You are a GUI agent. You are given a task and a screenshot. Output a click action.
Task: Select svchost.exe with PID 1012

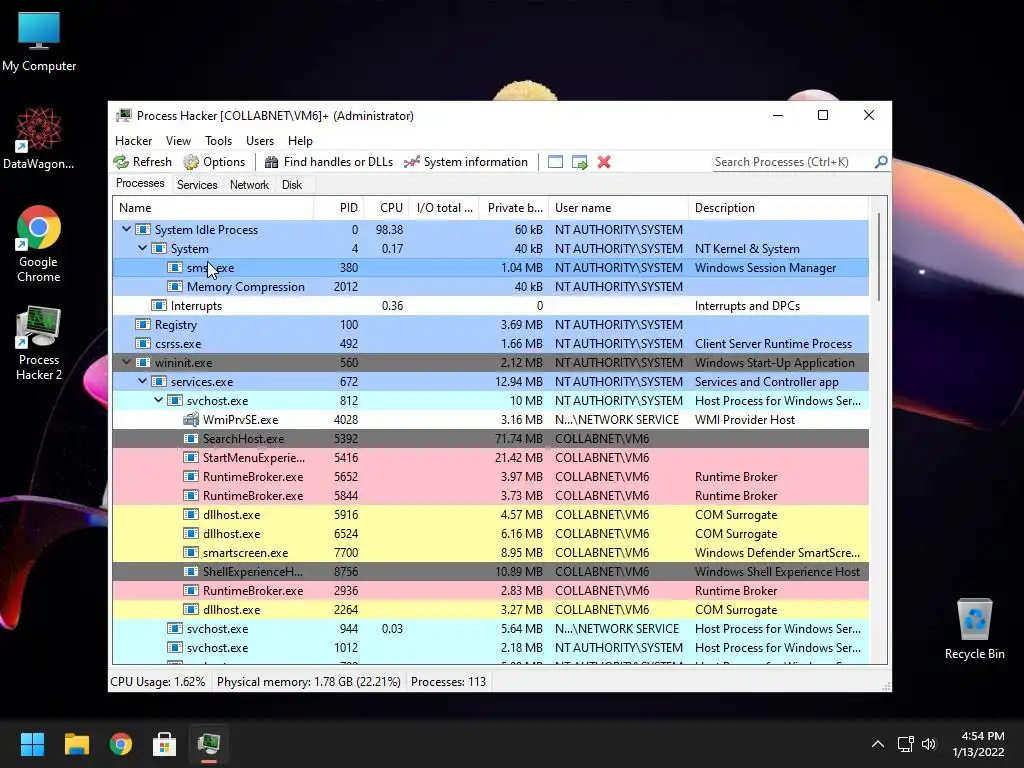[x=490, y=647]
